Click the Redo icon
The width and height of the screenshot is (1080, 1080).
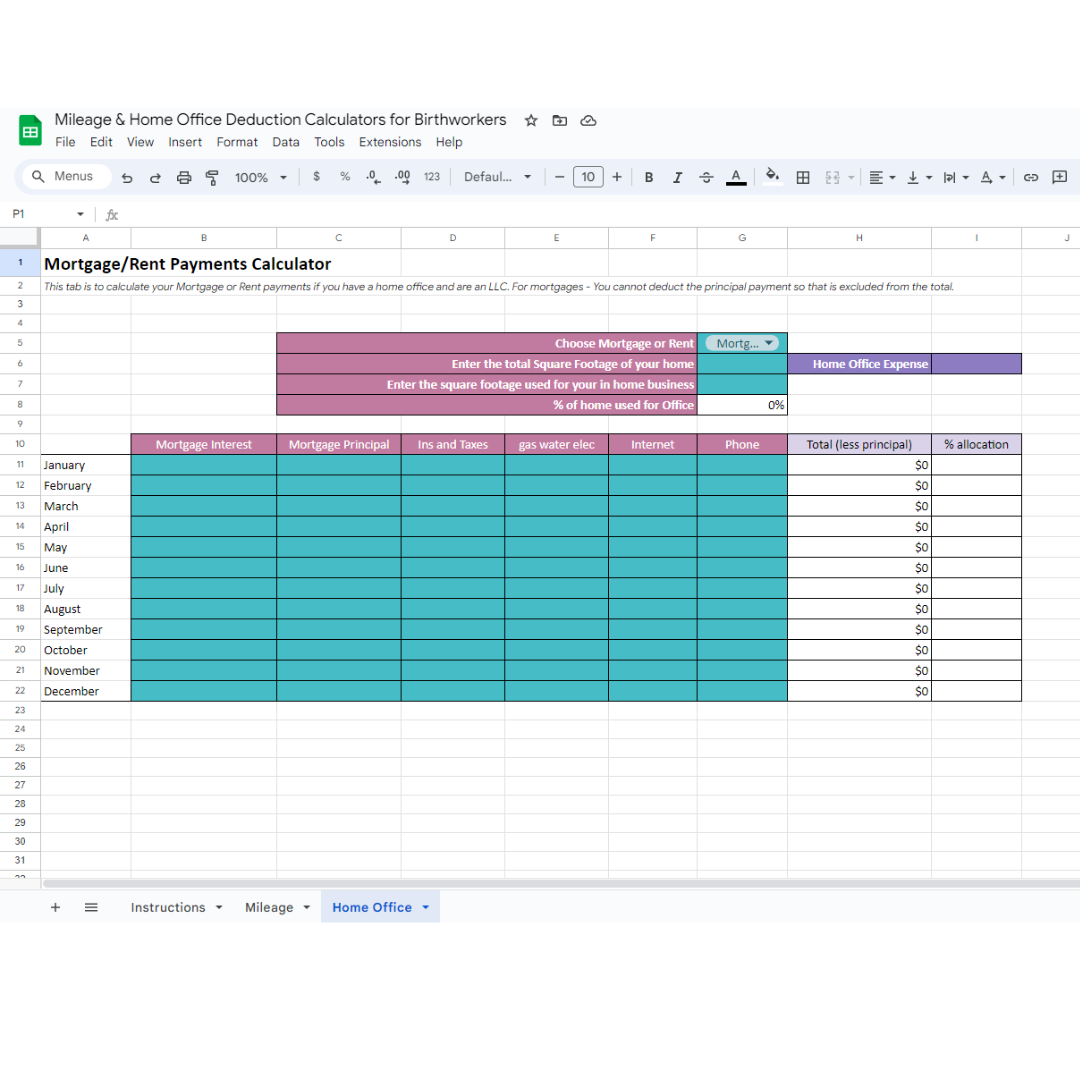click(155, 178)
